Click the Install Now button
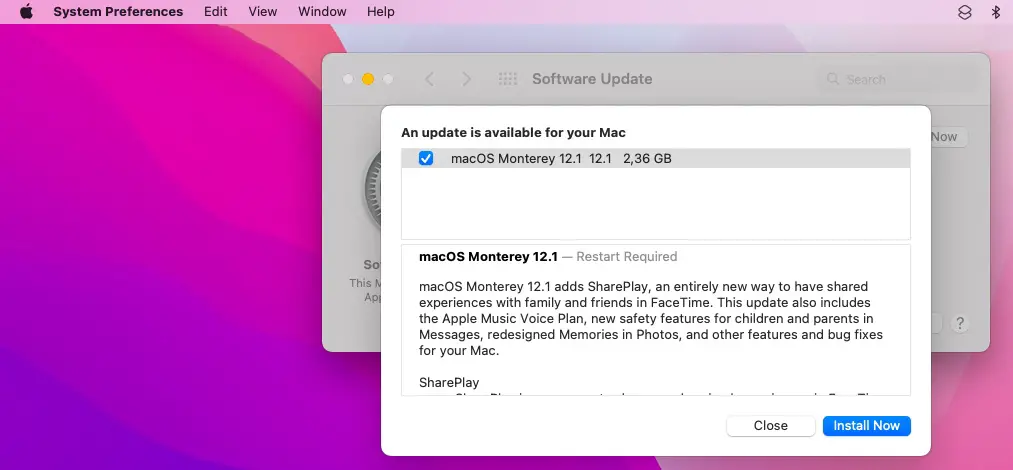1013x470 pixels. (866, 425)
